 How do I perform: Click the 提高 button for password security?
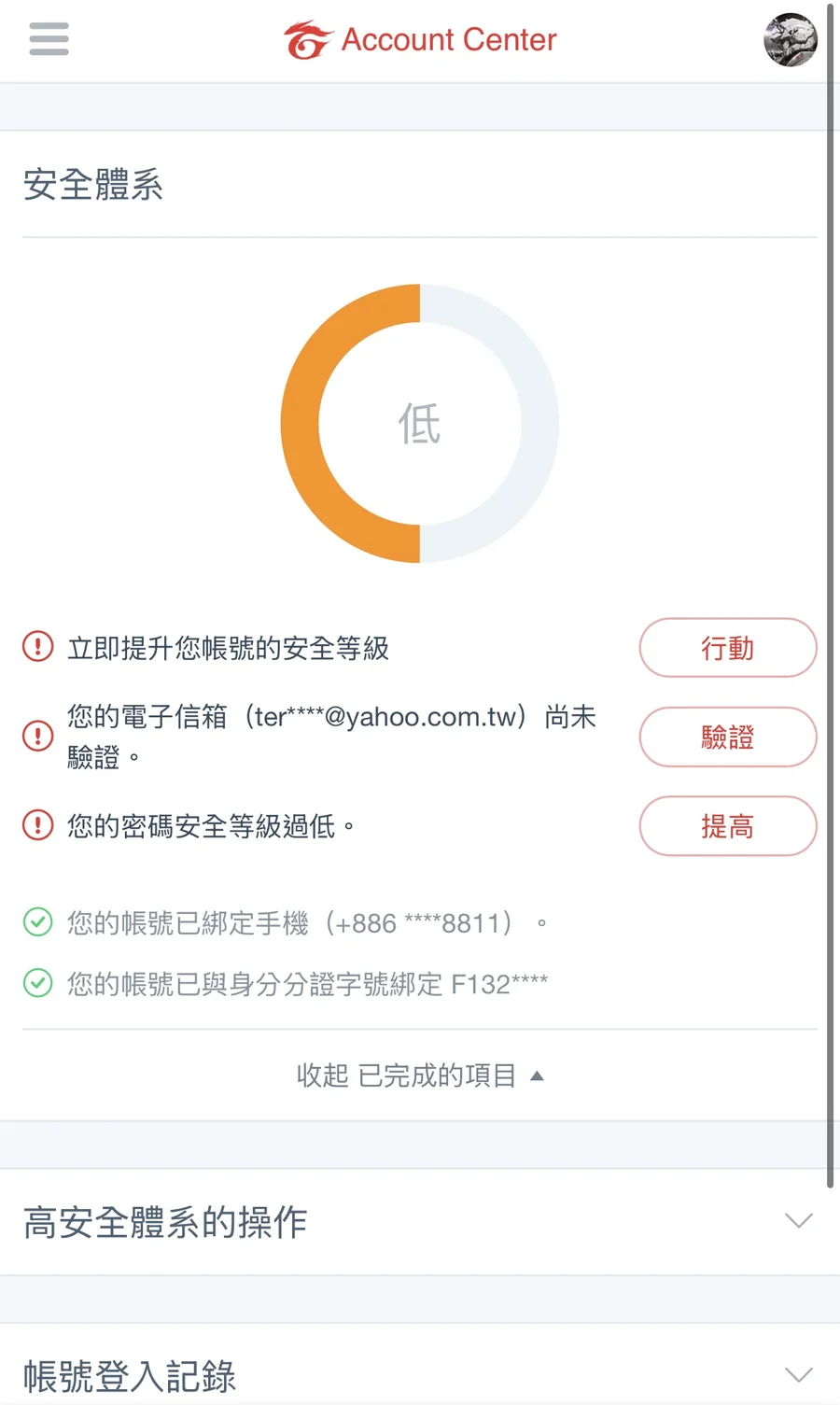(x=728, y=825)
